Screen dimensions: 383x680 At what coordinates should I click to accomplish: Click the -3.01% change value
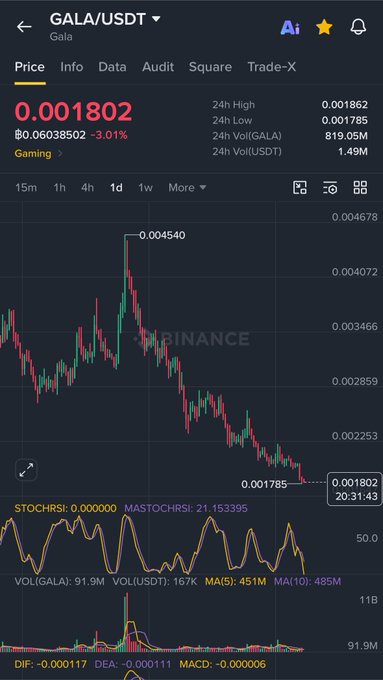coord(109,135)
